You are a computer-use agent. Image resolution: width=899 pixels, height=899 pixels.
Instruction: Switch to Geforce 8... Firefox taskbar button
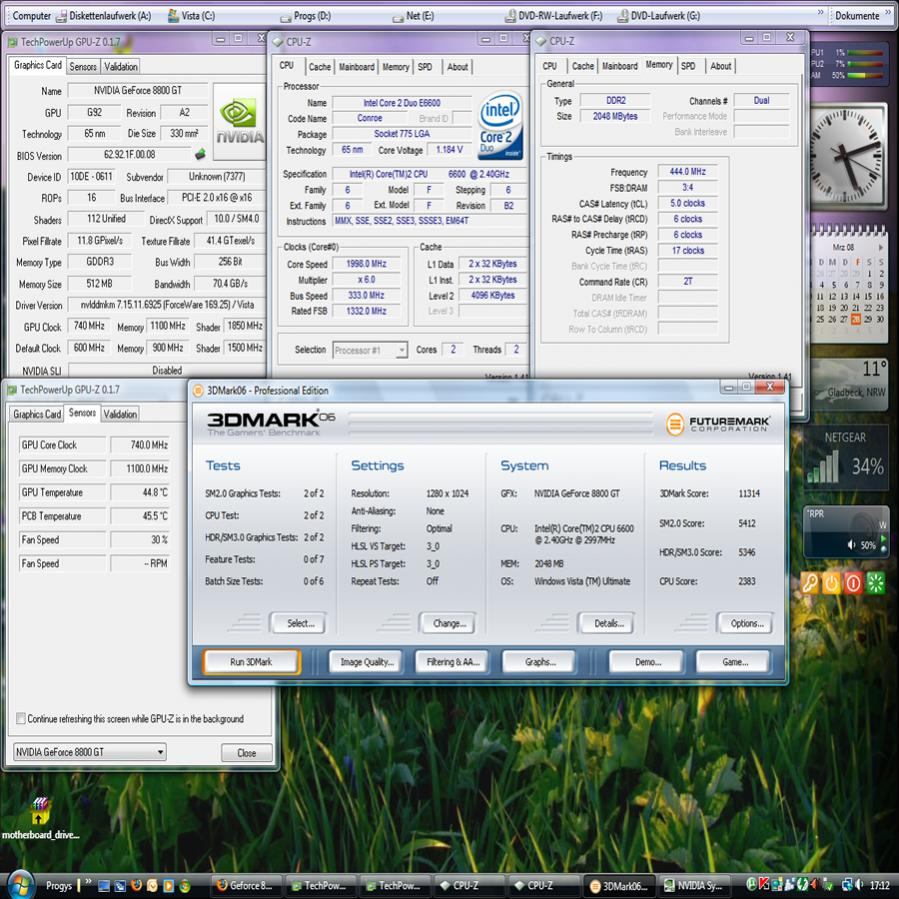pyautogui.click(x=247, y=885)
